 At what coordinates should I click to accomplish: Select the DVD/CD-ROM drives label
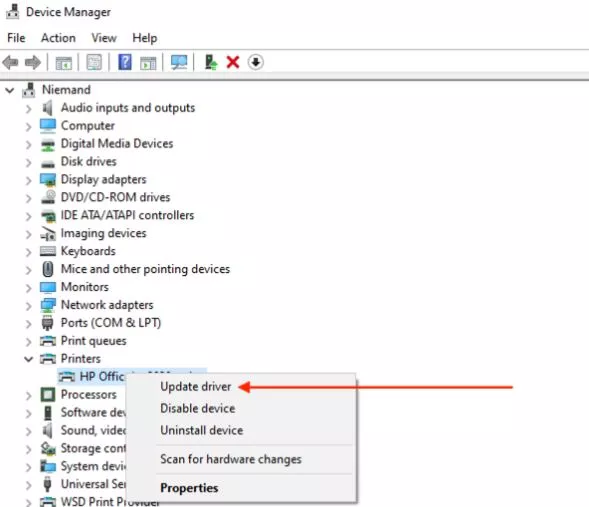coord(115,198)
